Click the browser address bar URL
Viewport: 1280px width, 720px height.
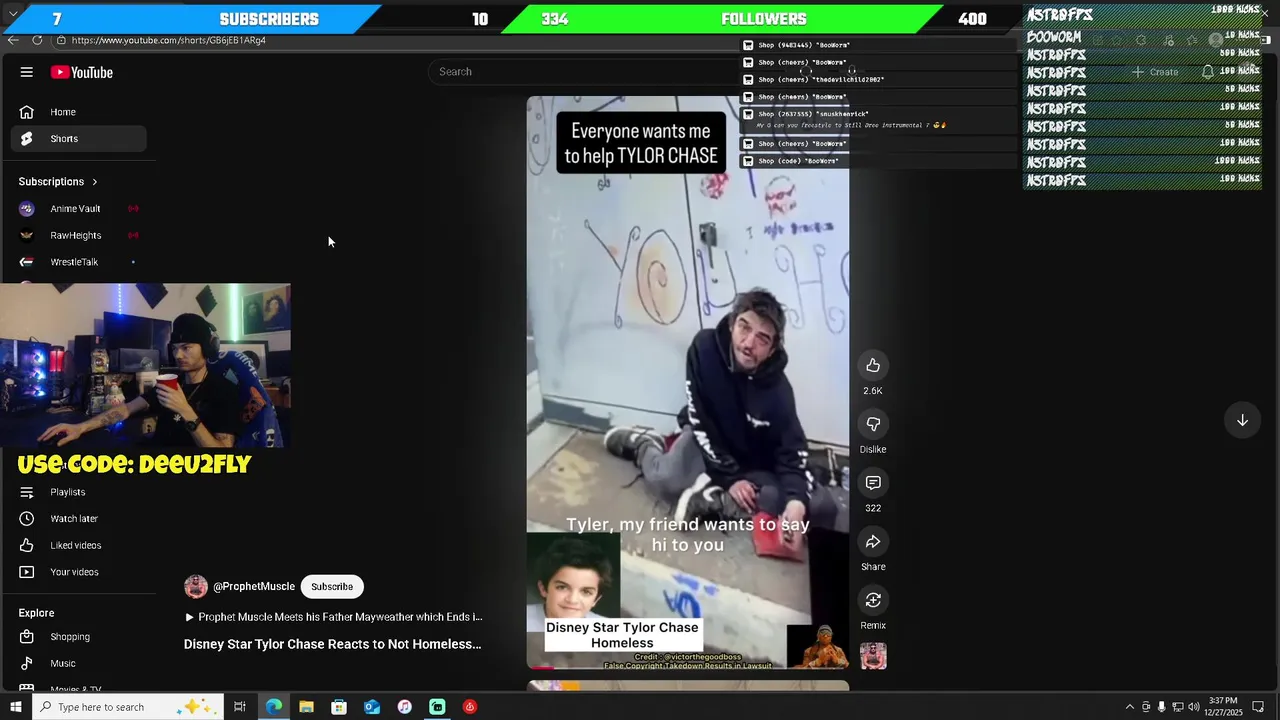tap(169, 40)
